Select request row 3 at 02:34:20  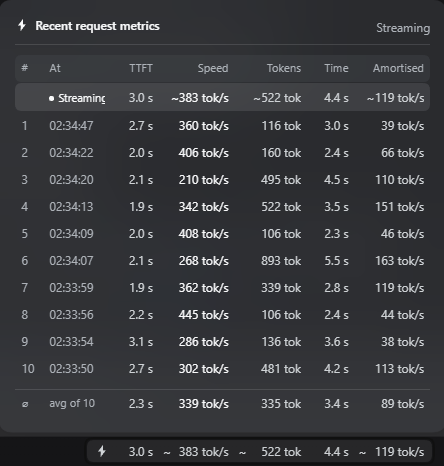coord(222,180)
